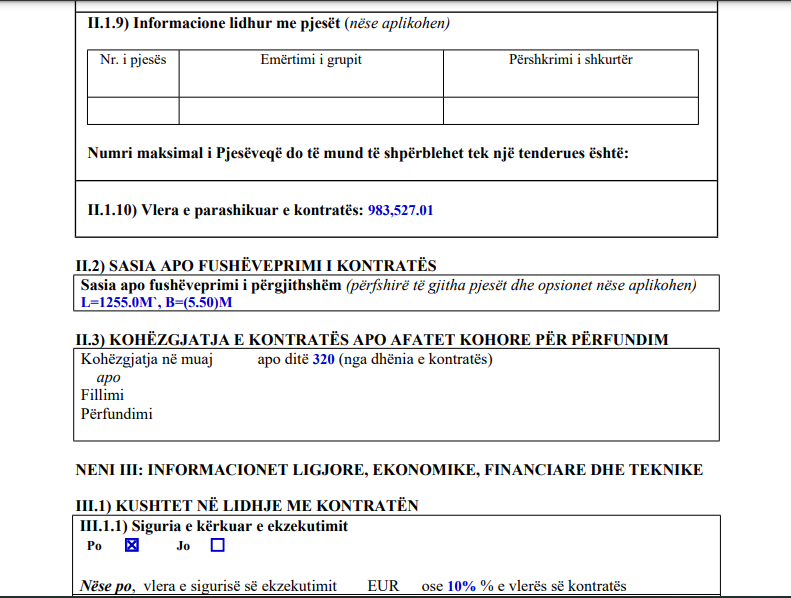Screen dimensions: 791x598
Task: Click the 10% security value
Action: (461, 586)
